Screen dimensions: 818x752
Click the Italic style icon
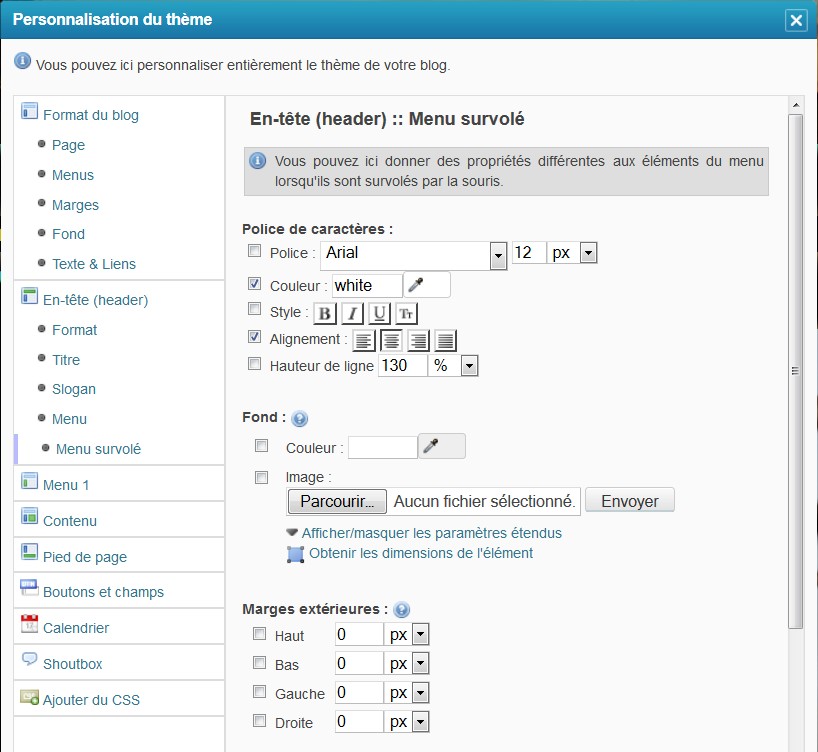click(352, 313)
